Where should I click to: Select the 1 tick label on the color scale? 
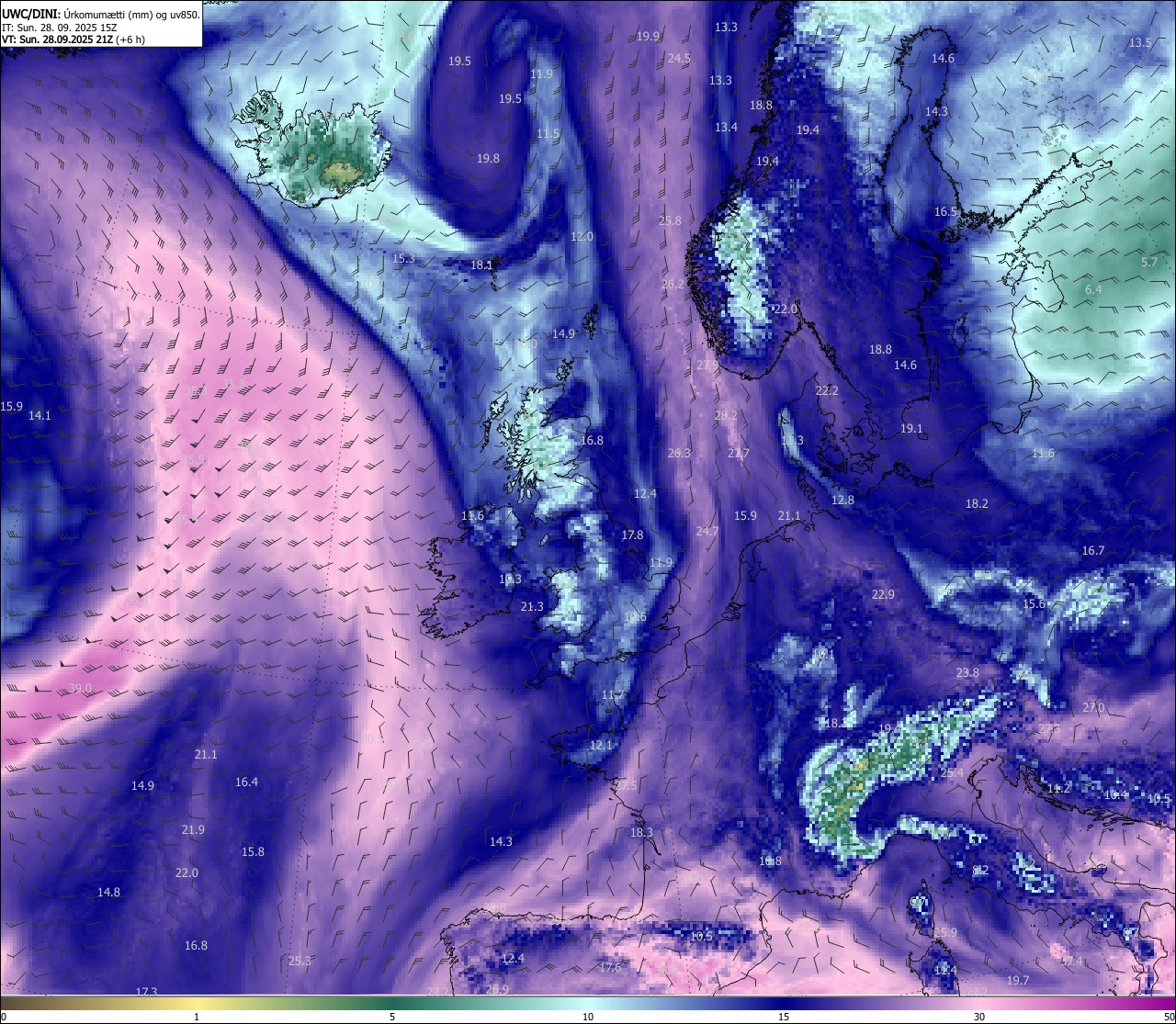pyautogui.click(x=197, y=1017)
